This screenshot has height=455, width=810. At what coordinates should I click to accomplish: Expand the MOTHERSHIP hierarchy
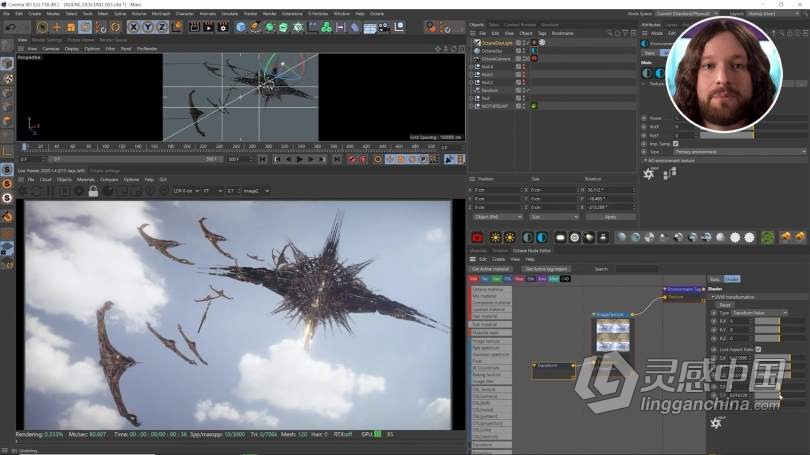[x=471, y=106]
